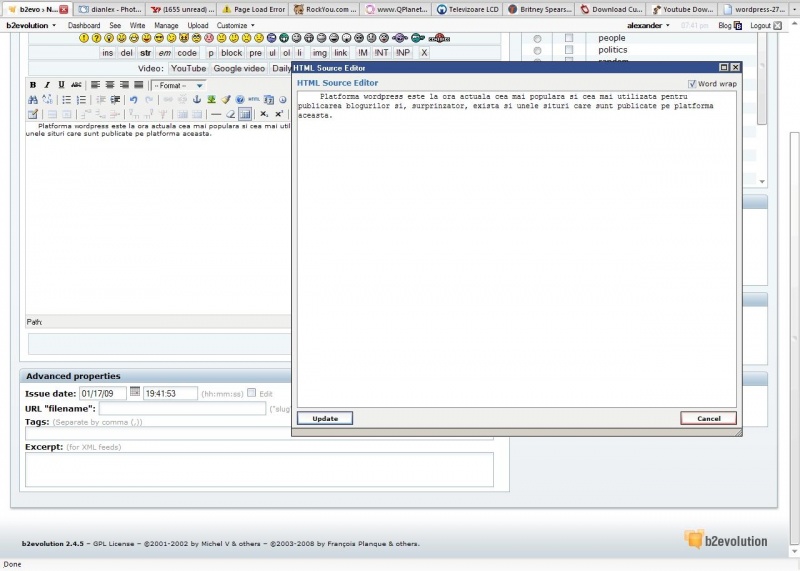Screen dimensions: 800x571
Task: Switch to Page Load Error browser tab
Action: click(x=253, y=9)
